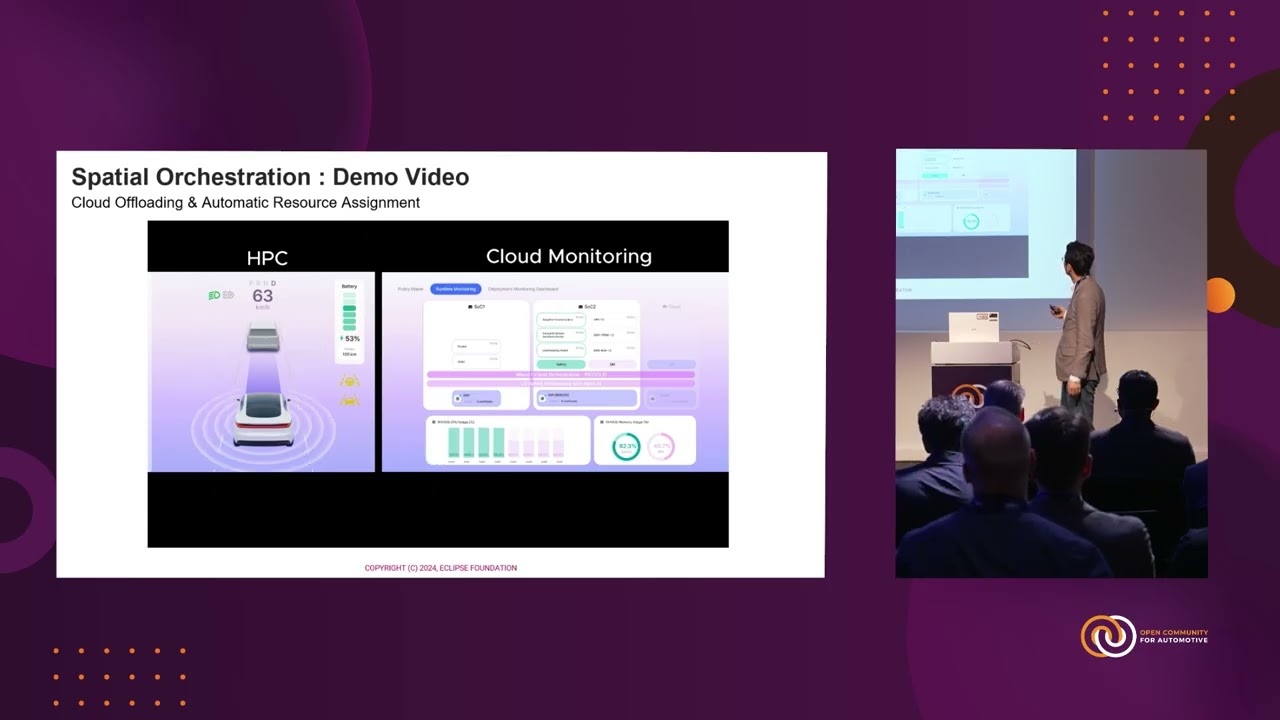Click the VM1 card in SoC2
This screenshot has width=1280, height=720.
click(x=587, y=398)
